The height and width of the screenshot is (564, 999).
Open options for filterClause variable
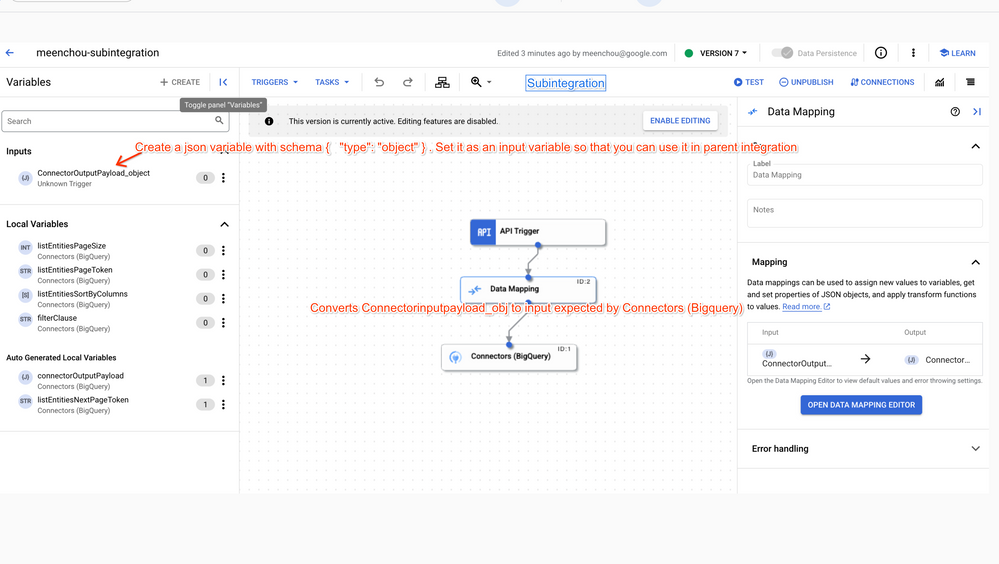(x=223, y=322)
